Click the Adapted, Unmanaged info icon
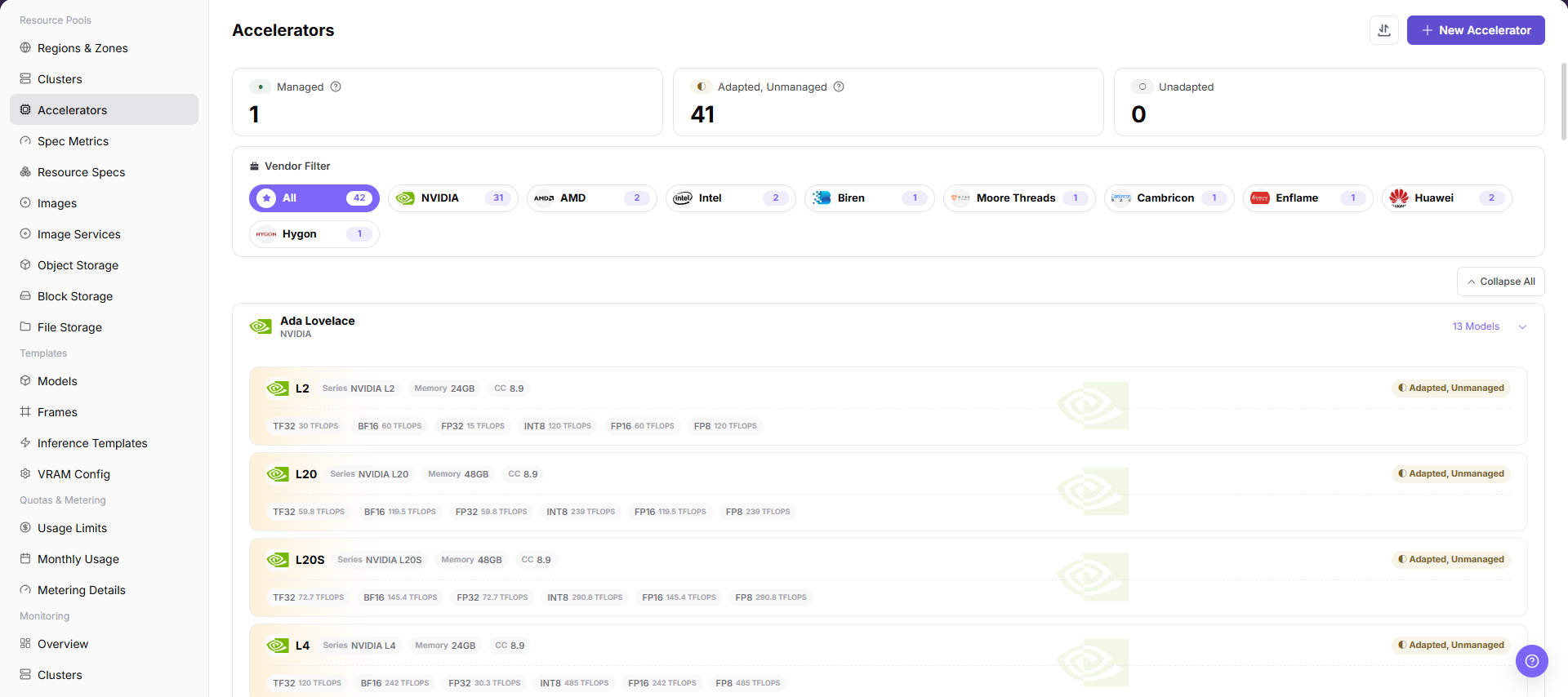The width and height of the screenshot is (1568, 697). point(839,87)
